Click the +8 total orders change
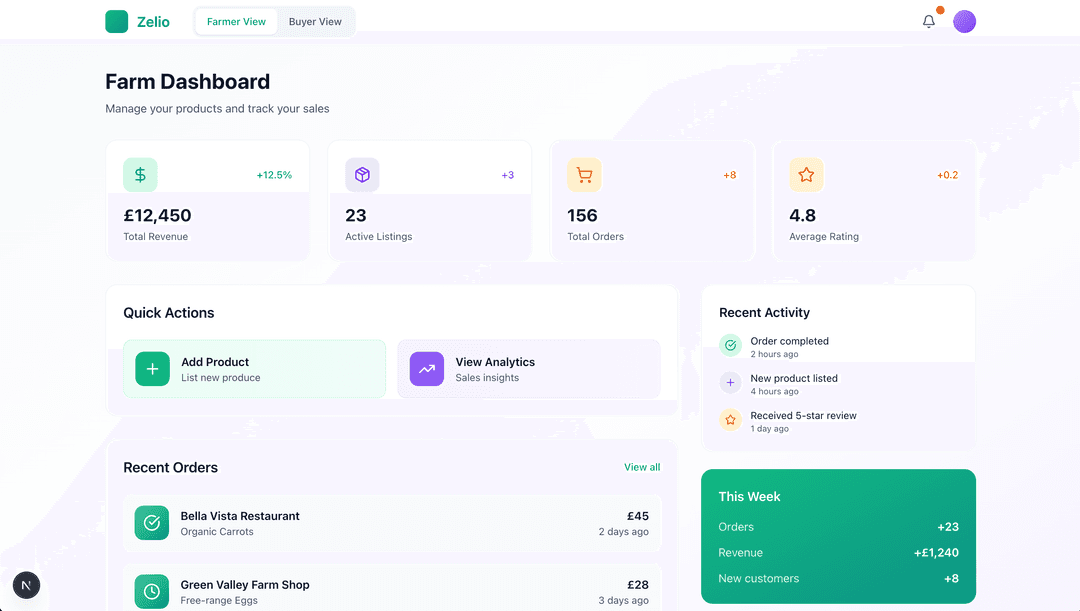Image resolution: width=1080 pixels, height=611 pixels. (729, 175)
